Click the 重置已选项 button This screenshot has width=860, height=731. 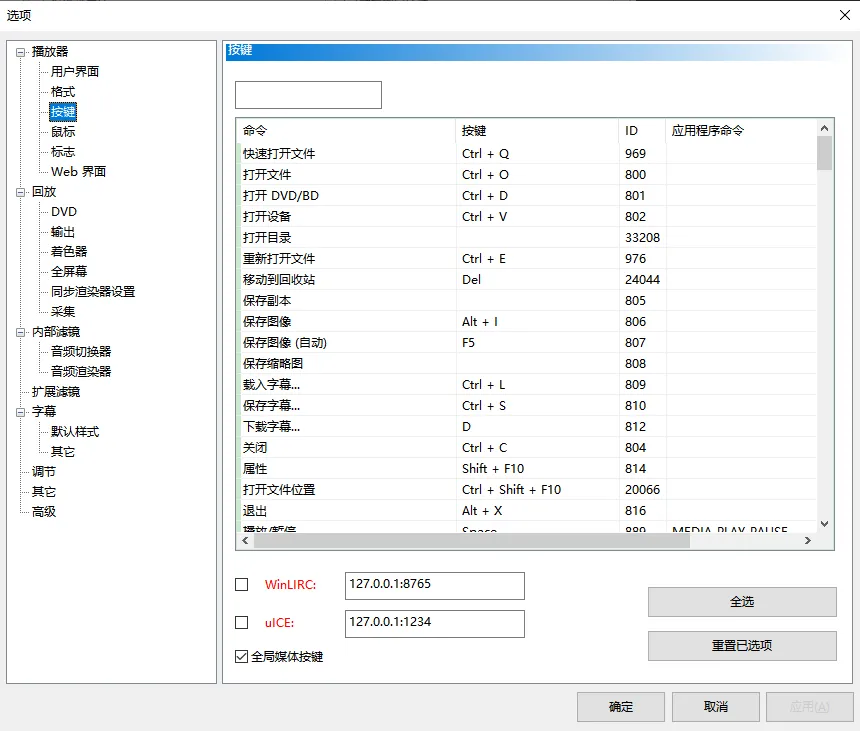741,646
